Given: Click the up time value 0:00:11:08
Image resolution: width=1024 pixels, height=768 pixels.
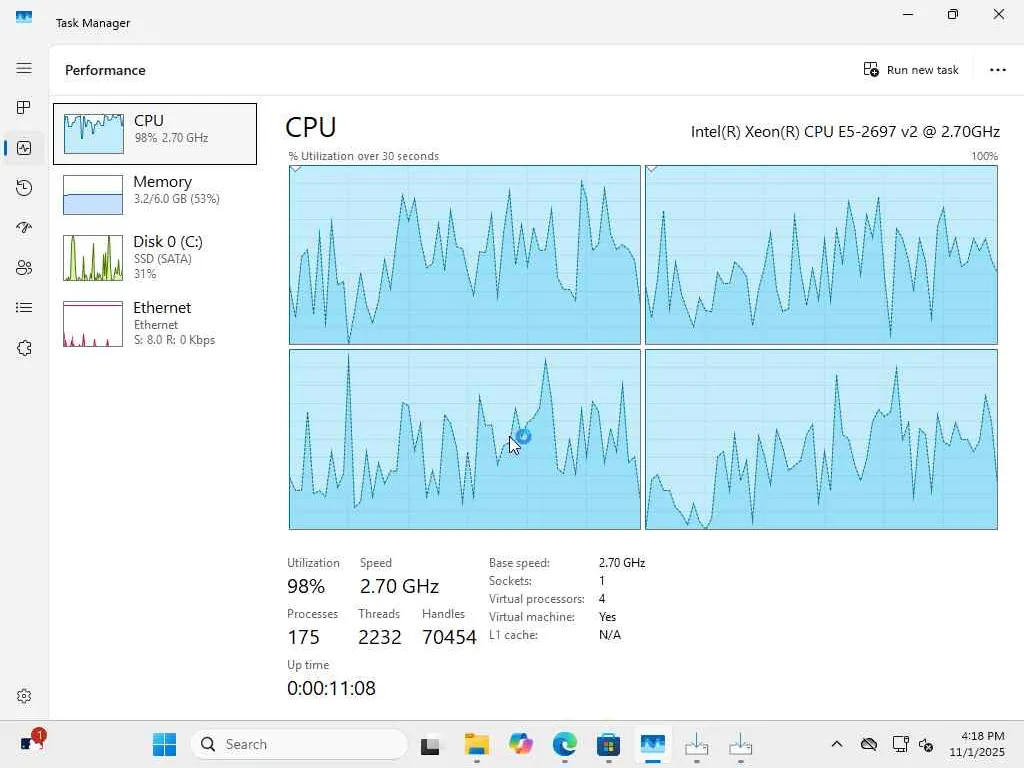Looking at the screenshot, I should (331, 688).
